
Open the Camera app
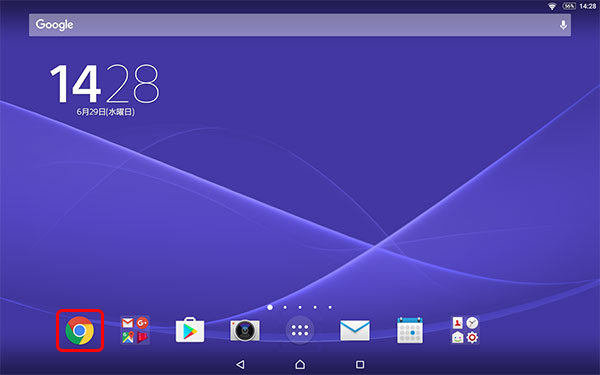click(x=245, y=330)
